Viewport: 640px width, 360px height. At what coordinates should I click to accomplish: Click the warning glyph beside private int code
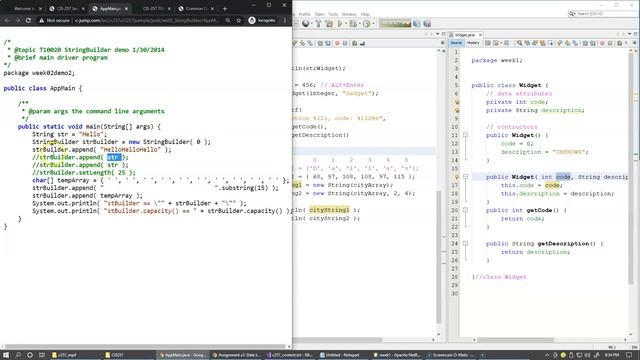tap(457, 102)
